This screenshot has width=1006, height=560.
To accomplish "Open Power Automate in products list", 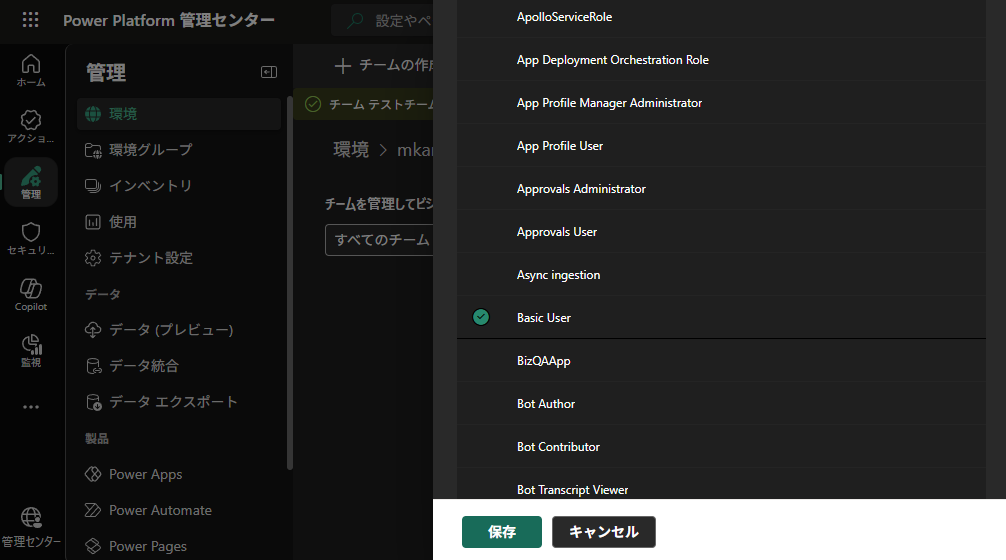I will point(160,510).
